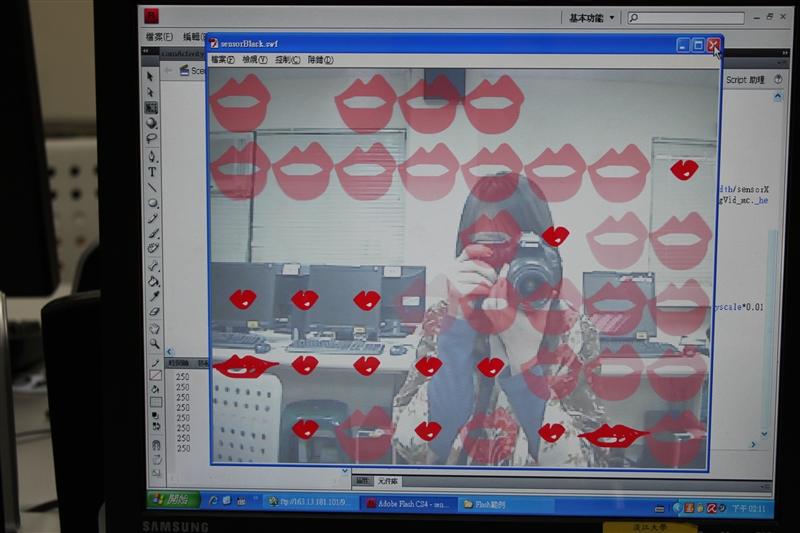Select the Zoom magnifier tool
The width and height of the screenshot is (800, 533).
point(155,343)
